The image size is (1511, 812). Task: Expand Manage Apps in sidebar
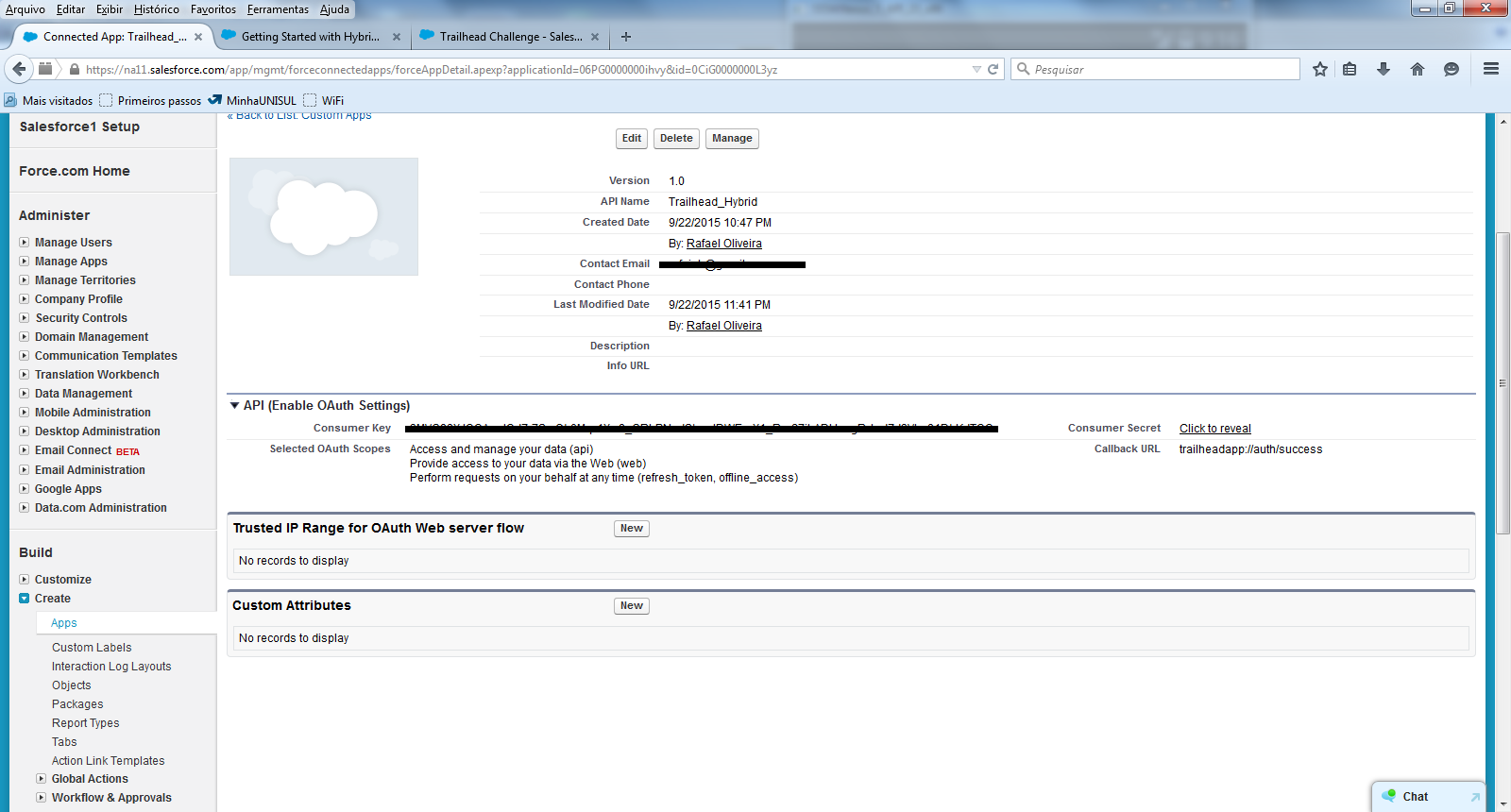tap(25, 262)
